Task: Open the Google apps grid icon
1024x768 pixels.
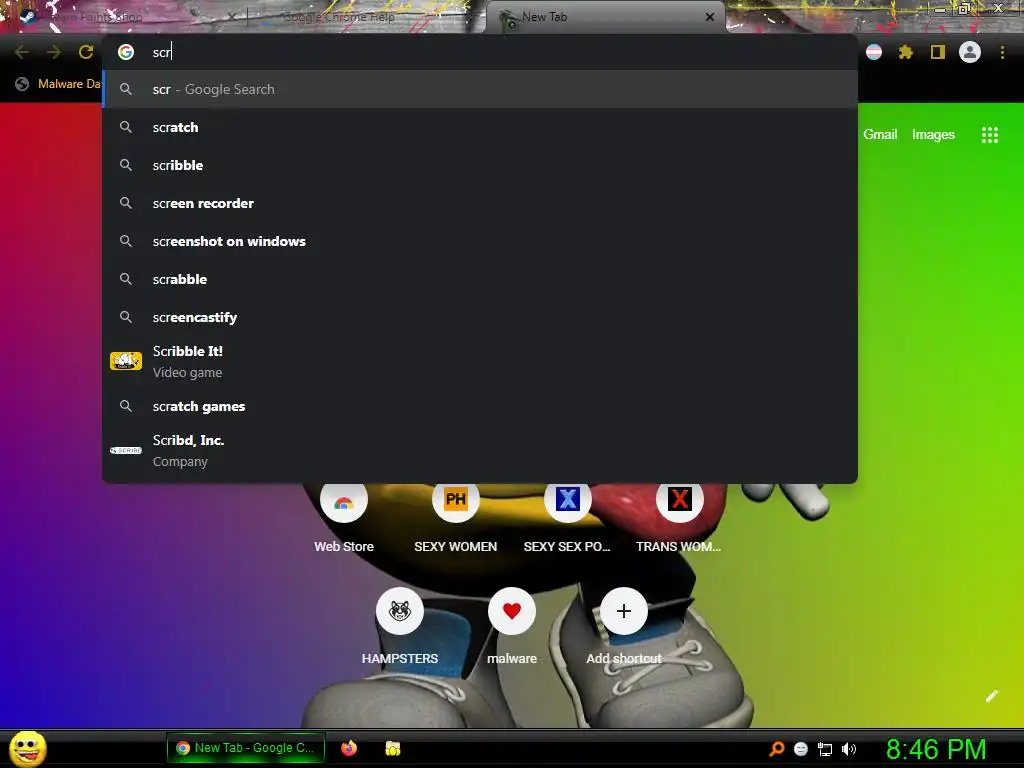Action: (990, 135)
